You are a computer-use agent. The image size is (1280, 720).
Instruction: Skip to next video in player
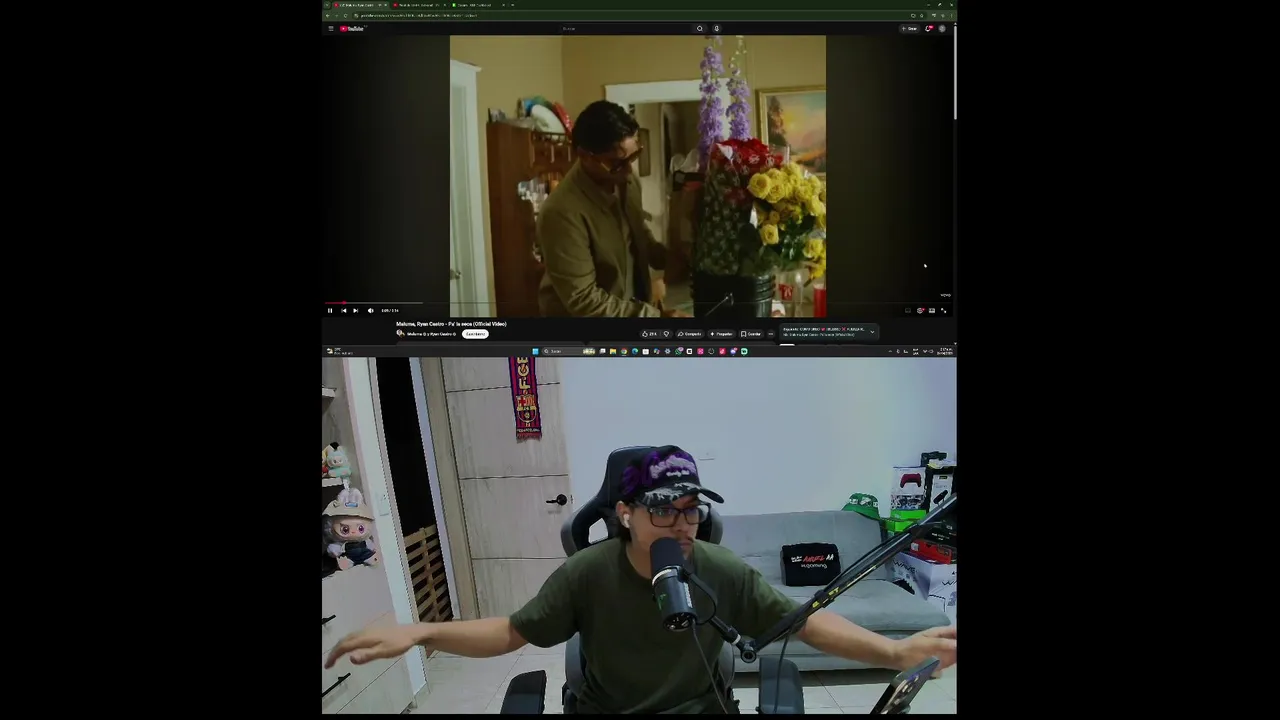(355, 310)
